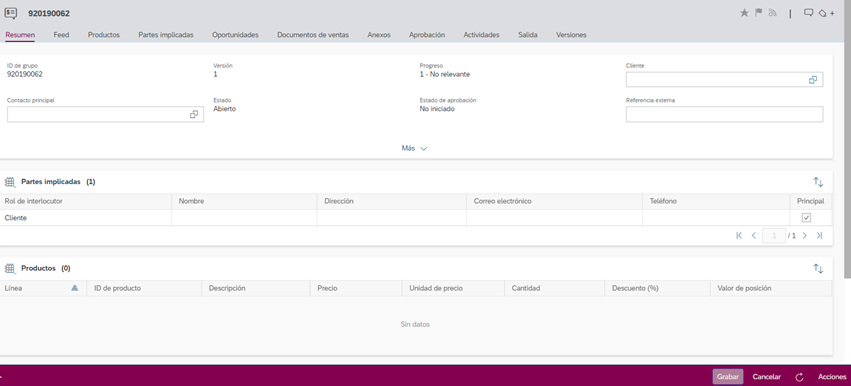This screenshot has width=851, height=386.
Task: Open the Anexos tab
Action: point(379,35)
